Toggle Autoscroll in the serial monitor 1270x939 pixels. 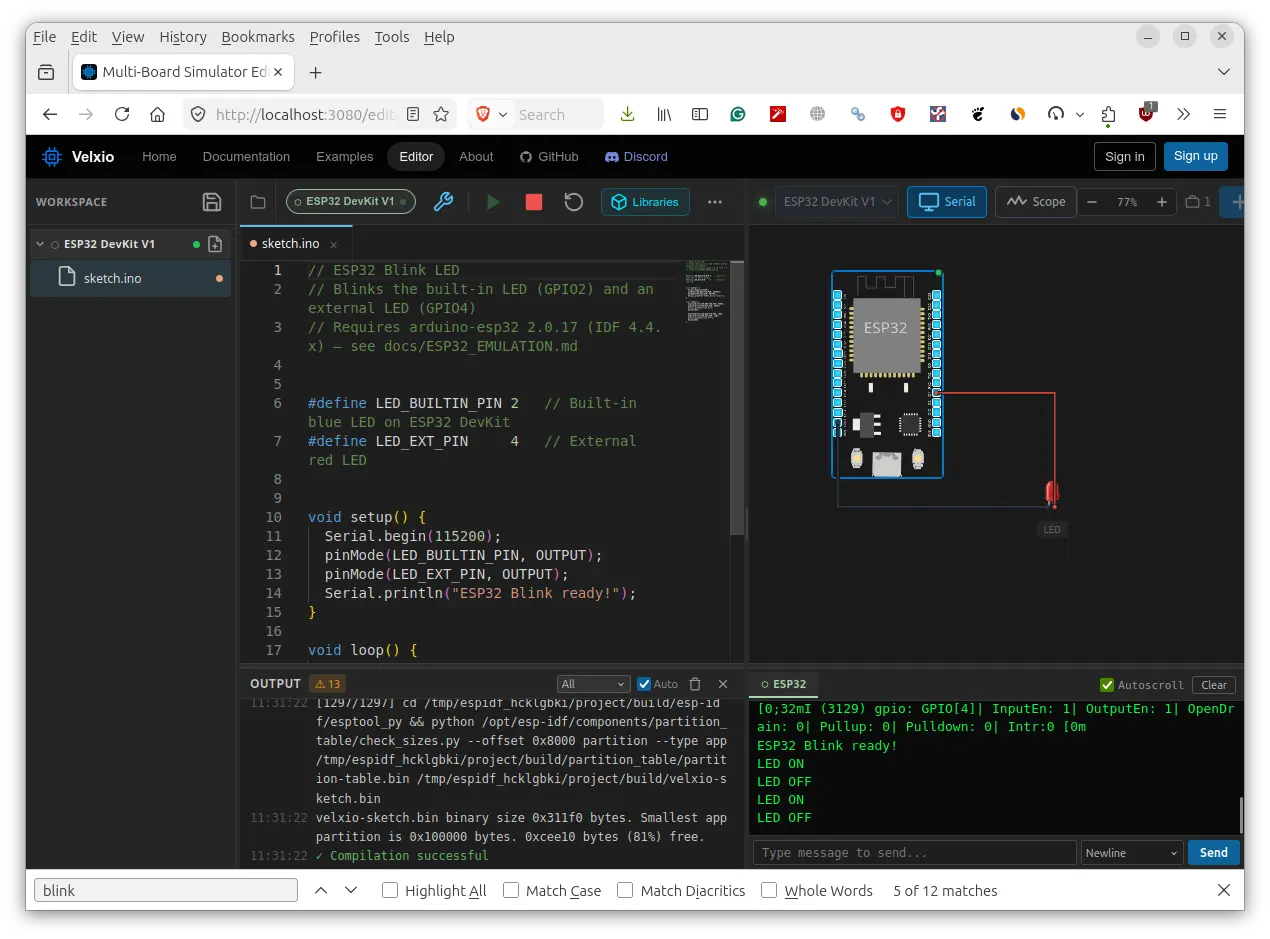pos(1107,685)
